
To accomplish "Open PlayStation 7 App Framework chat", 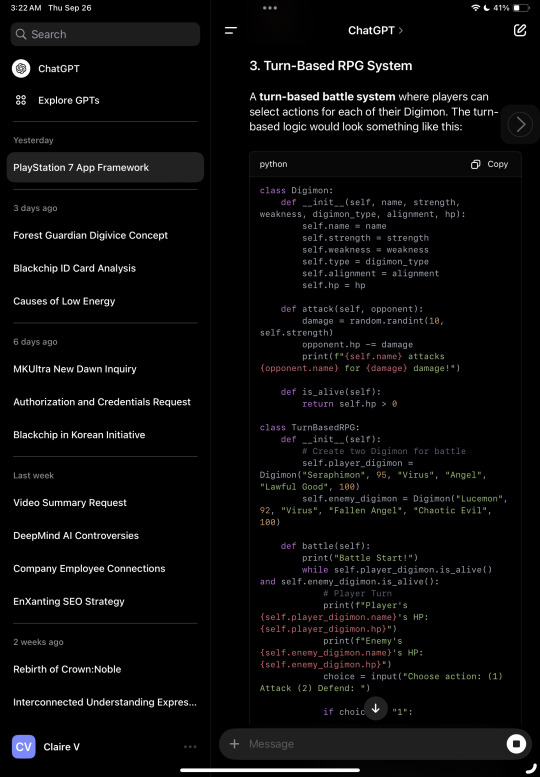I will pos(105,167).
